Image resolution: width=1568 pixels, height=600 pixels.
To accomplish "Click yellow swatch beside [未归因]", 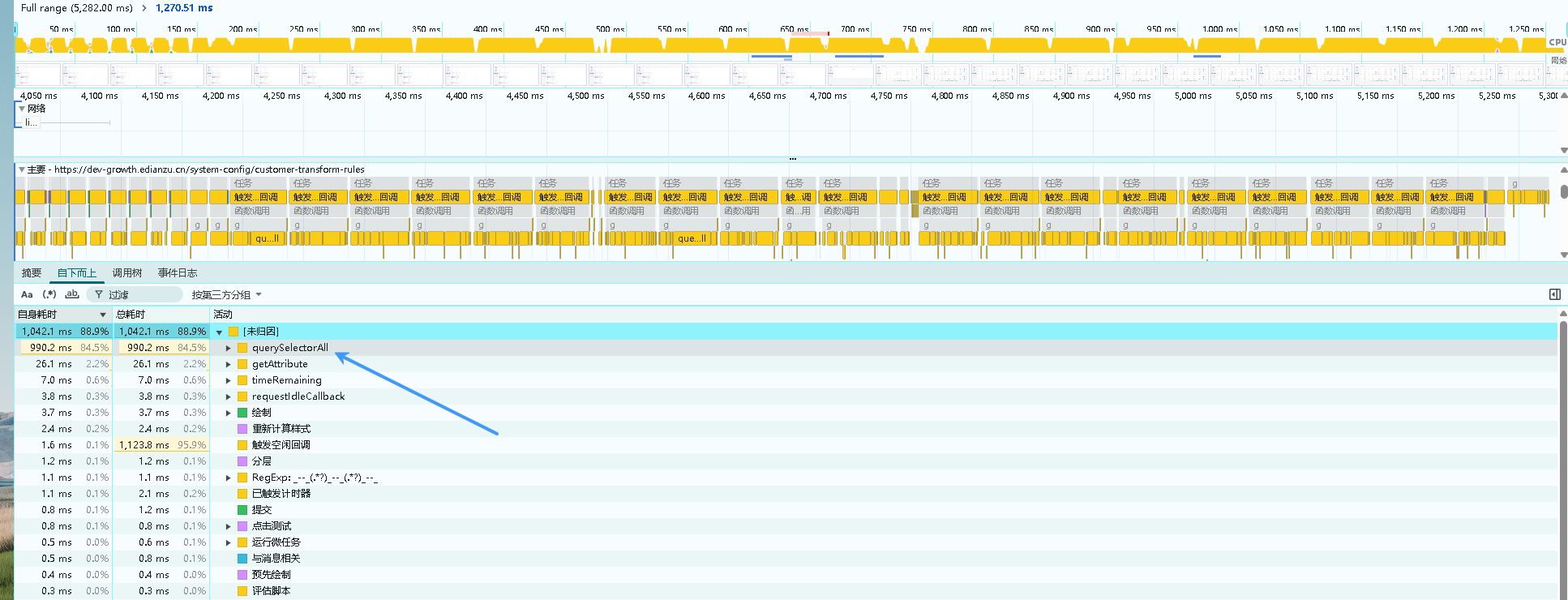I will click(233, 332).
